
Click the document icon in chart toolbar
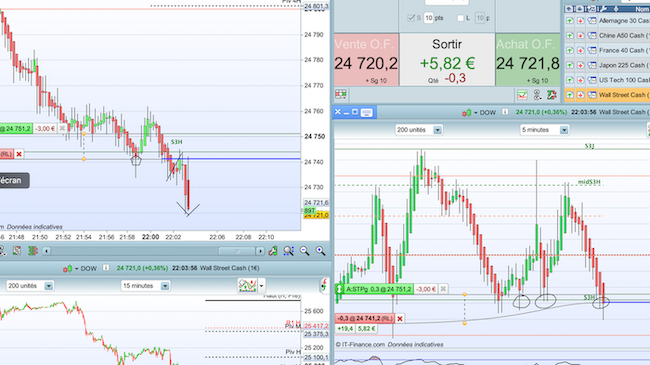[17, 251]
